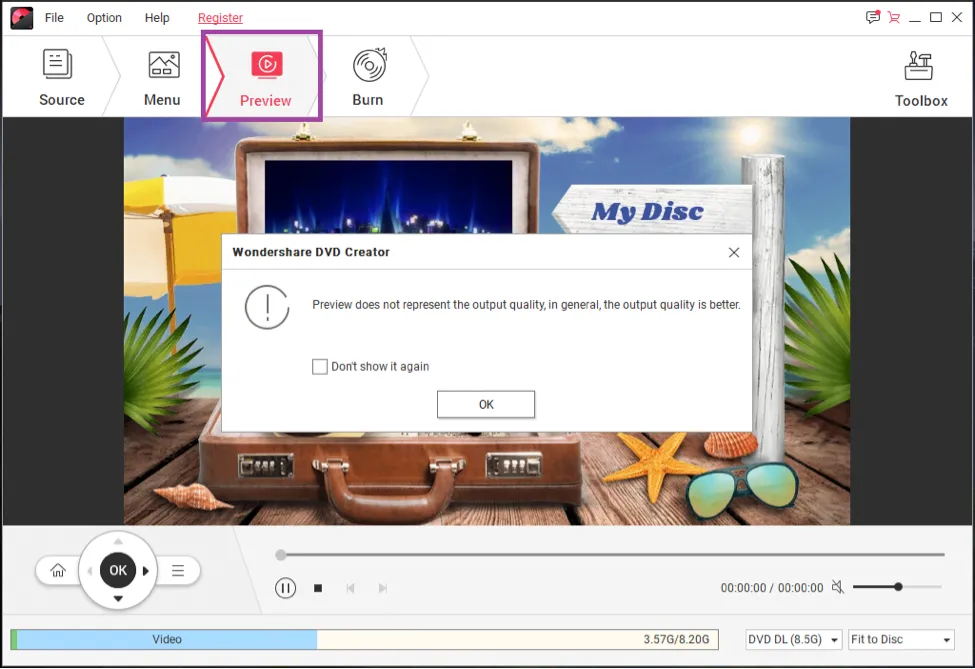Click the playback seek bar
Viewport: 975px width, 669px height.
coord(611,554)
